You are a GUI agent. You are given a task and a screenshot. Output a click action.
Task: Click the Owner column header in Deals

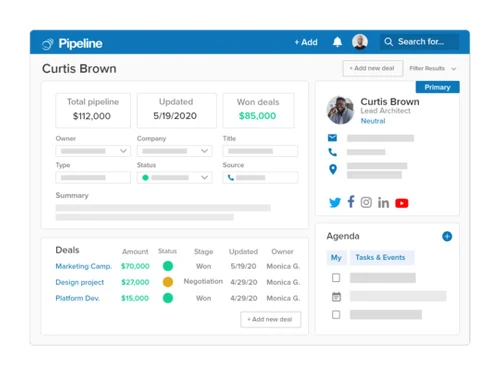click(282, 252)
